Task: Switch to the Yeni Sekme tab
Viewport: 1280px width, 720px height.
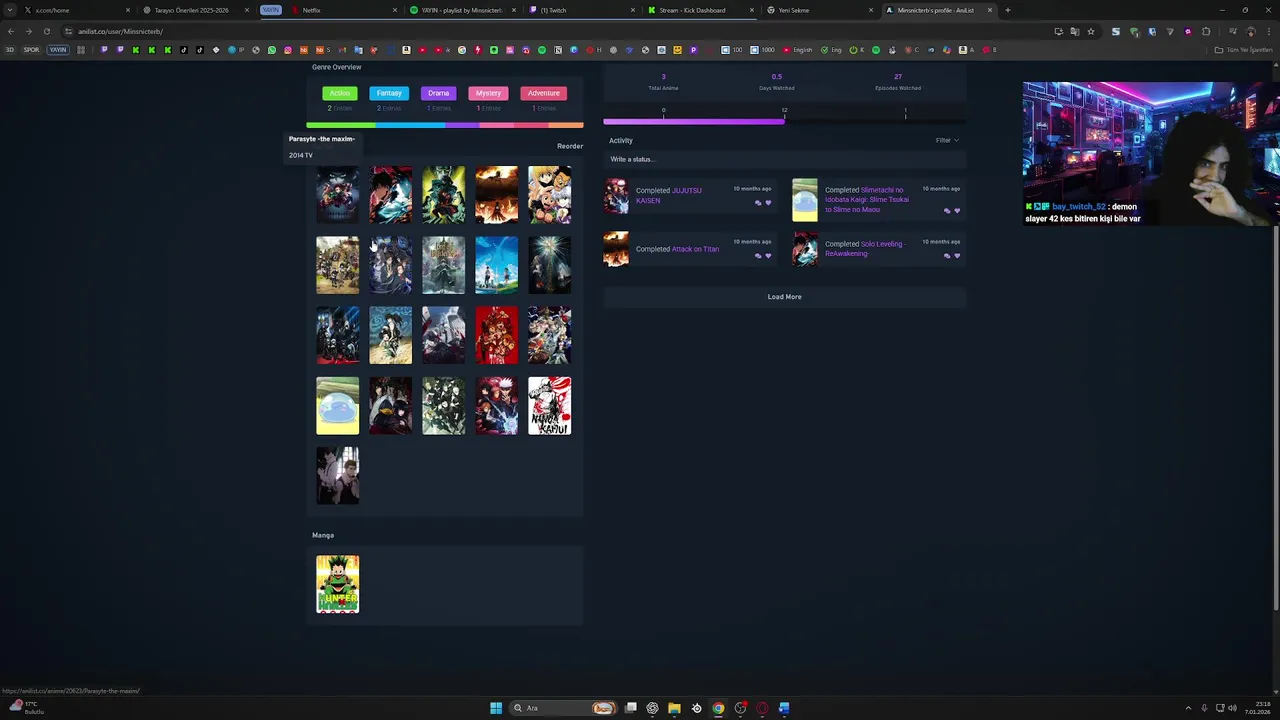Action: (820, 10)
